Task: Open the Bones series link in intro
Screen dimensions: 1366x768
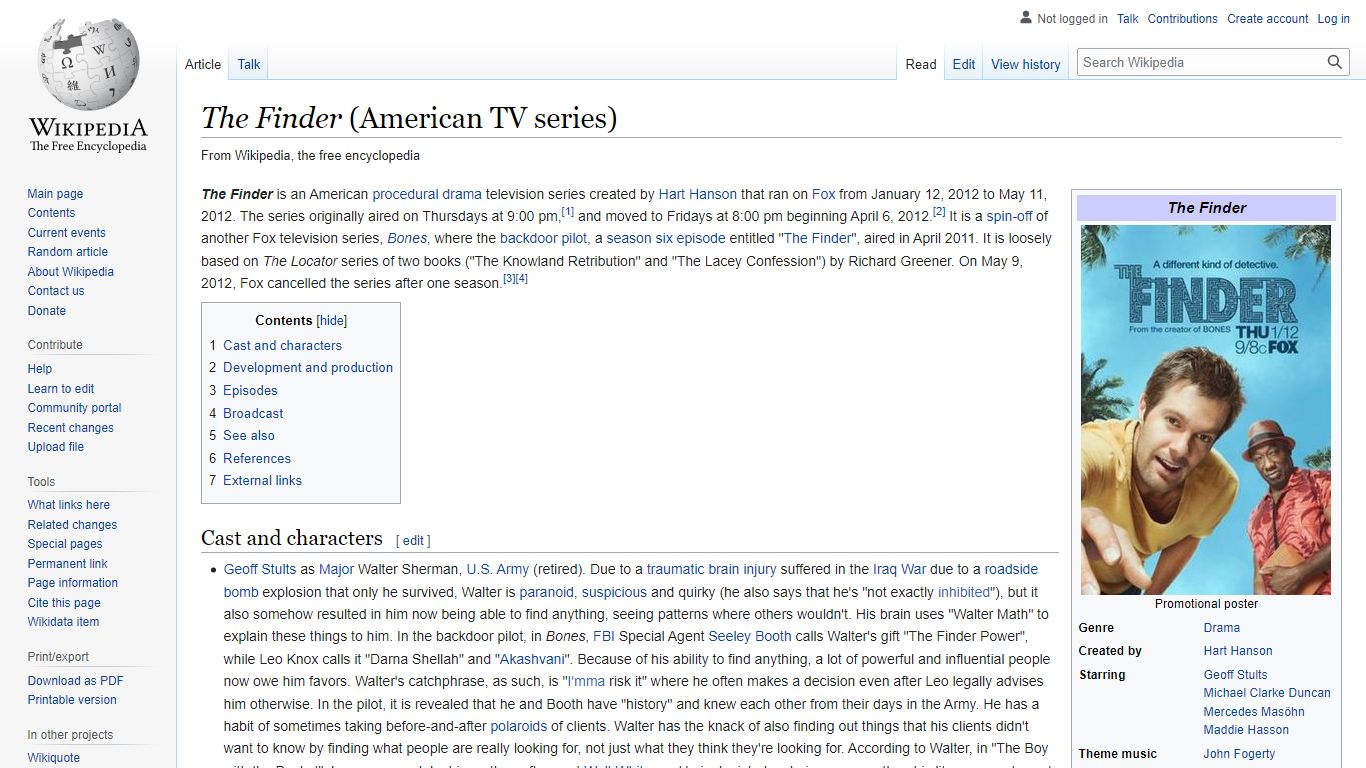Action: 407,238
